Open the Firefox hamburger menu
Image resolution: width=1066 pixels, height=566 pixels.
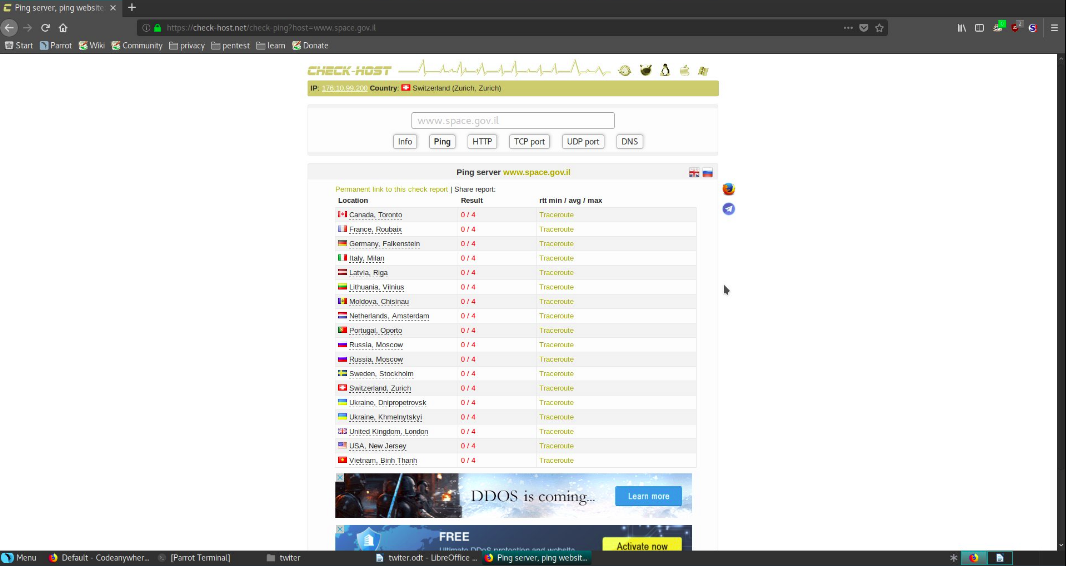1054,28
